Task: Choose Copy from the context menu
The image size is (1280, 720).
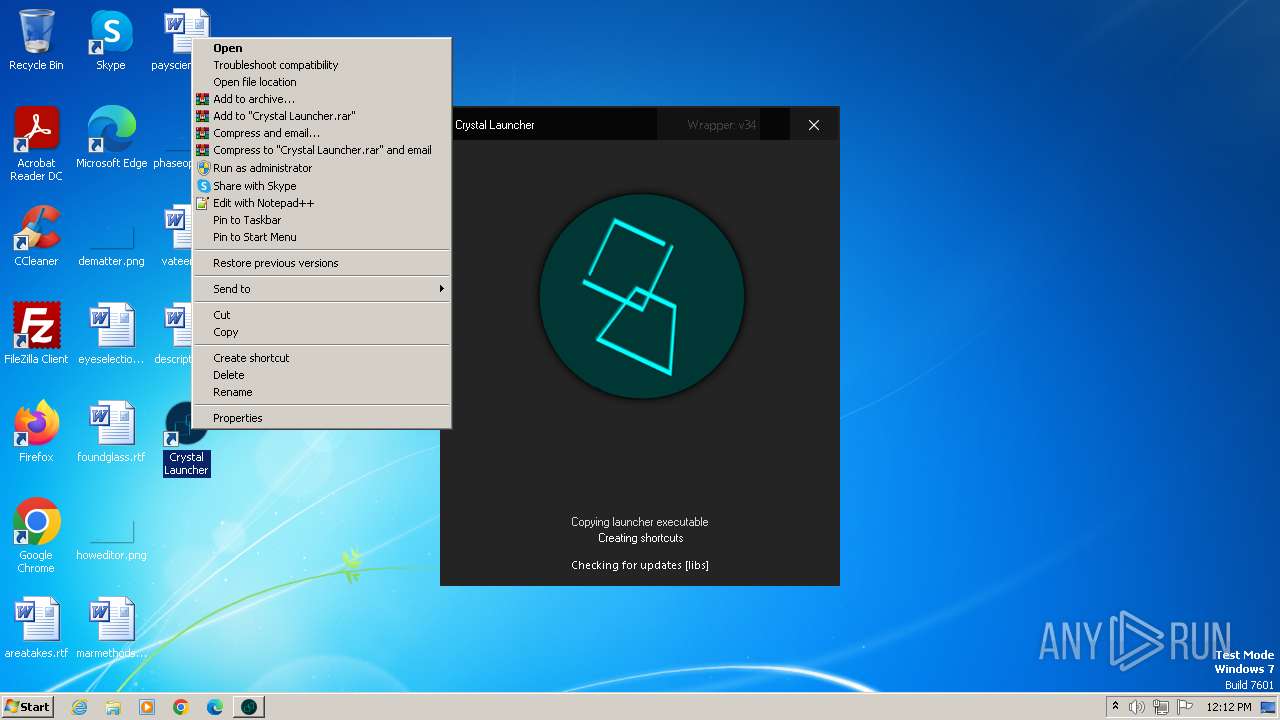Action: coord(322,332)
